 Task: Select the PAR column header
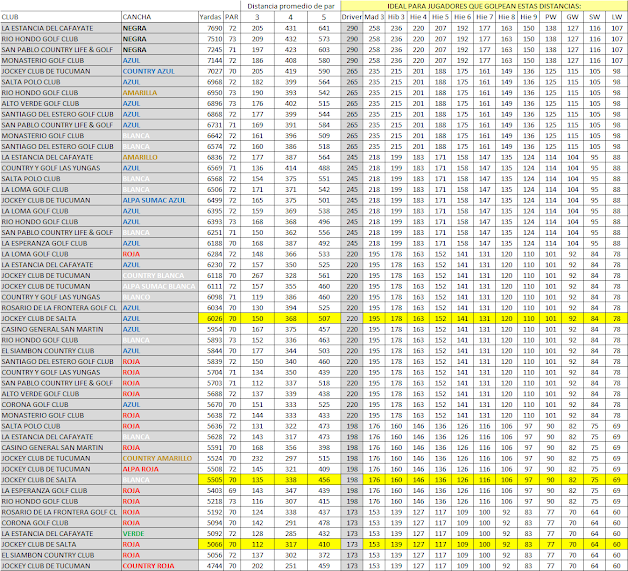[232, 17]
